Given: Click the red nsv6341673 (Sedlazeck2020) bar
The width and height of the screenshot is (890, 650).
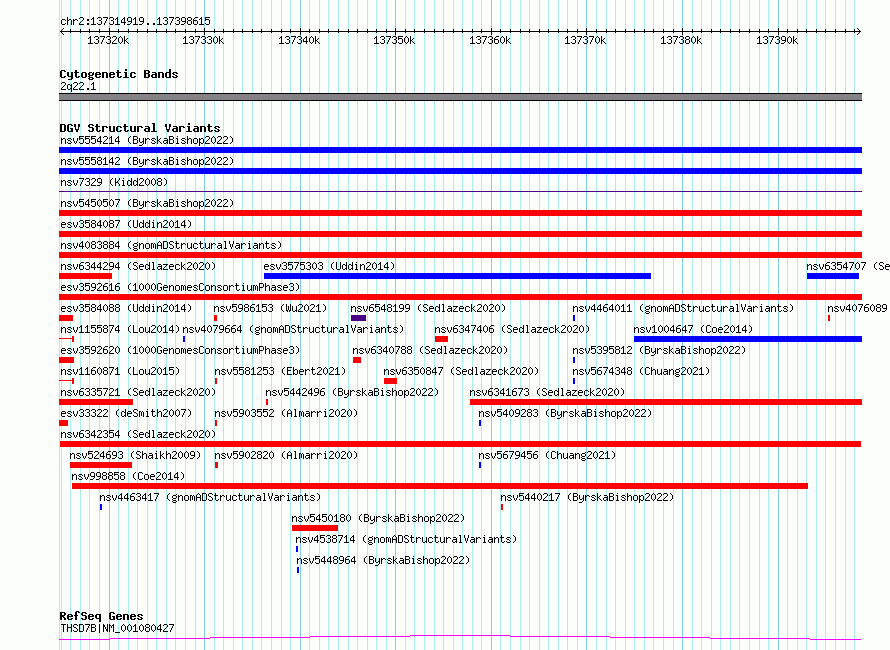Looking at the screenshot, I should tap(666, 402).
